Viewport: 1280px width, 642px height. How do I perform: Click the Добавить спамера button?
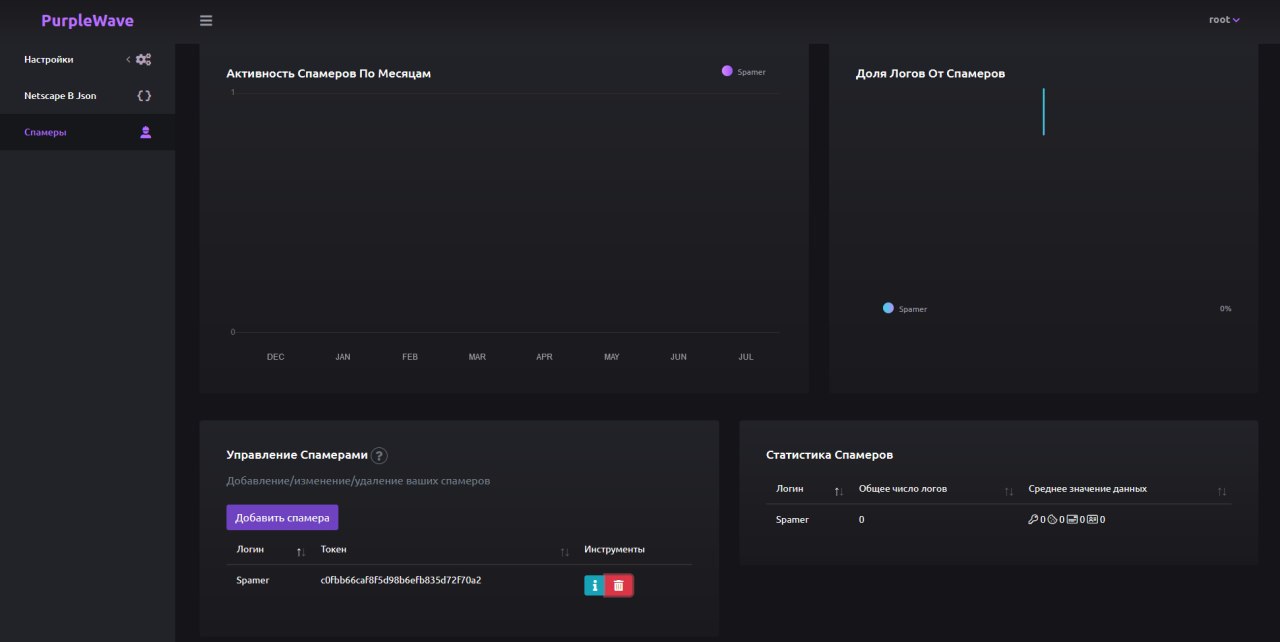282,517
